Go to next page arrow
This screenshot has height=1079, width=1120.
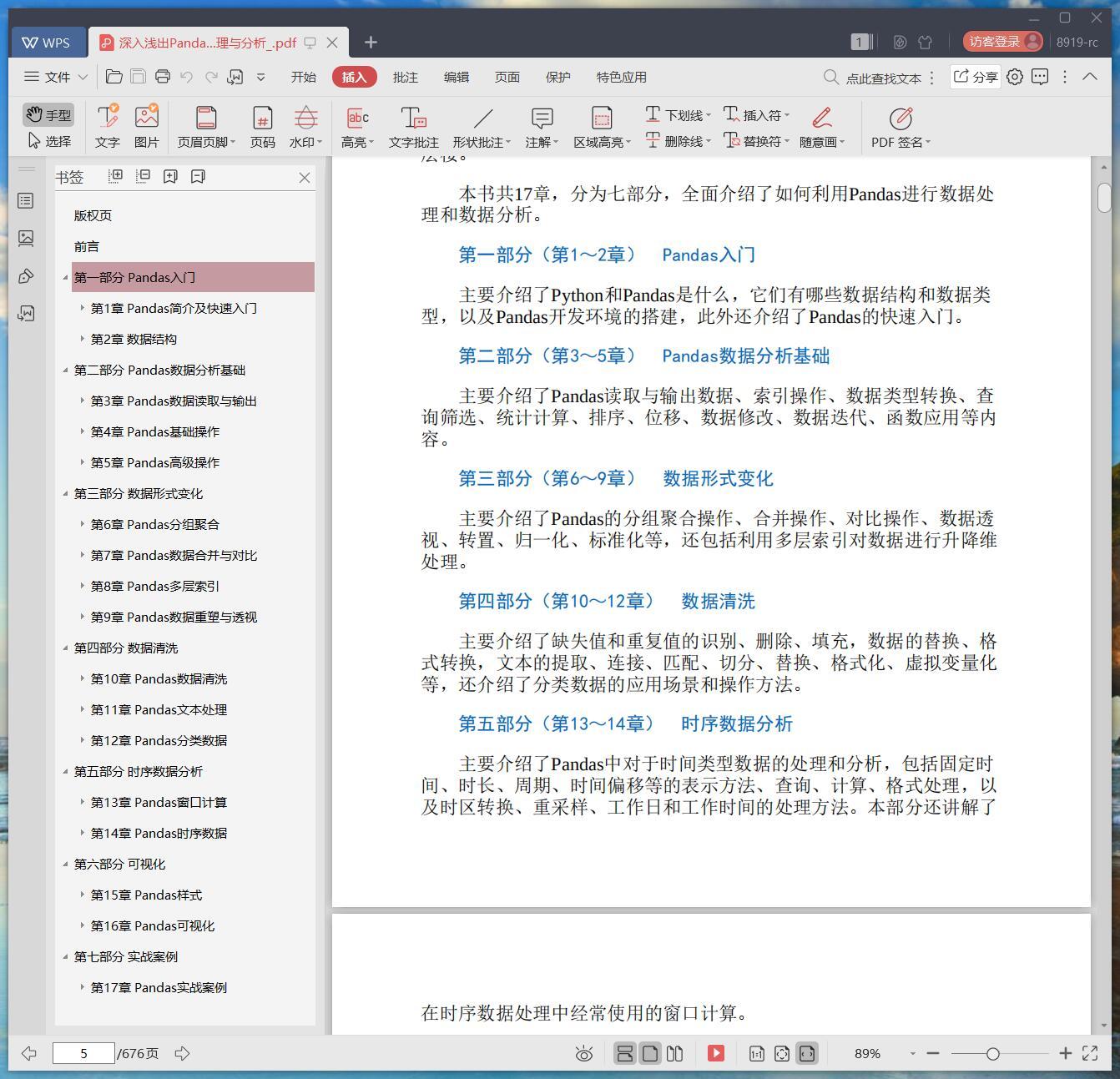tap(182, 1053)
